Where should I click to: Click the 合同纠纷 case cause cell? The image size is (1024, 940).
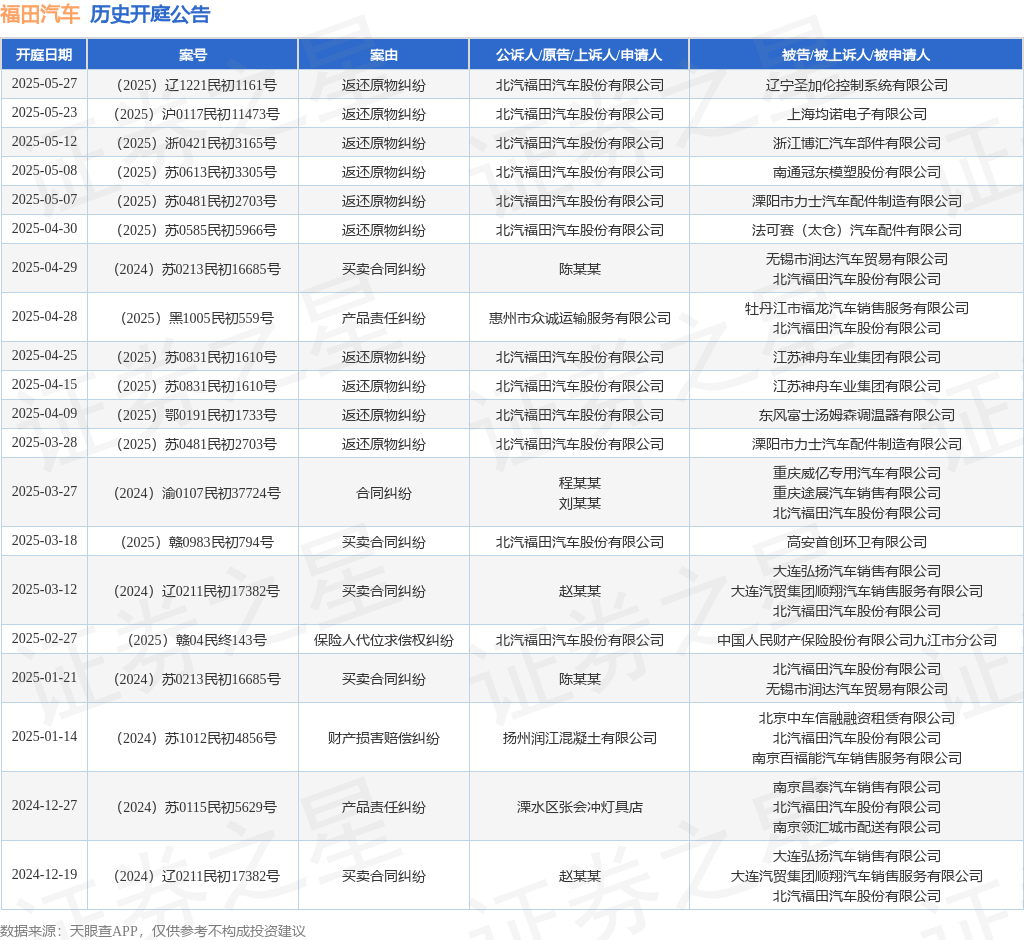pyautogui.click(x=383, y=493)
